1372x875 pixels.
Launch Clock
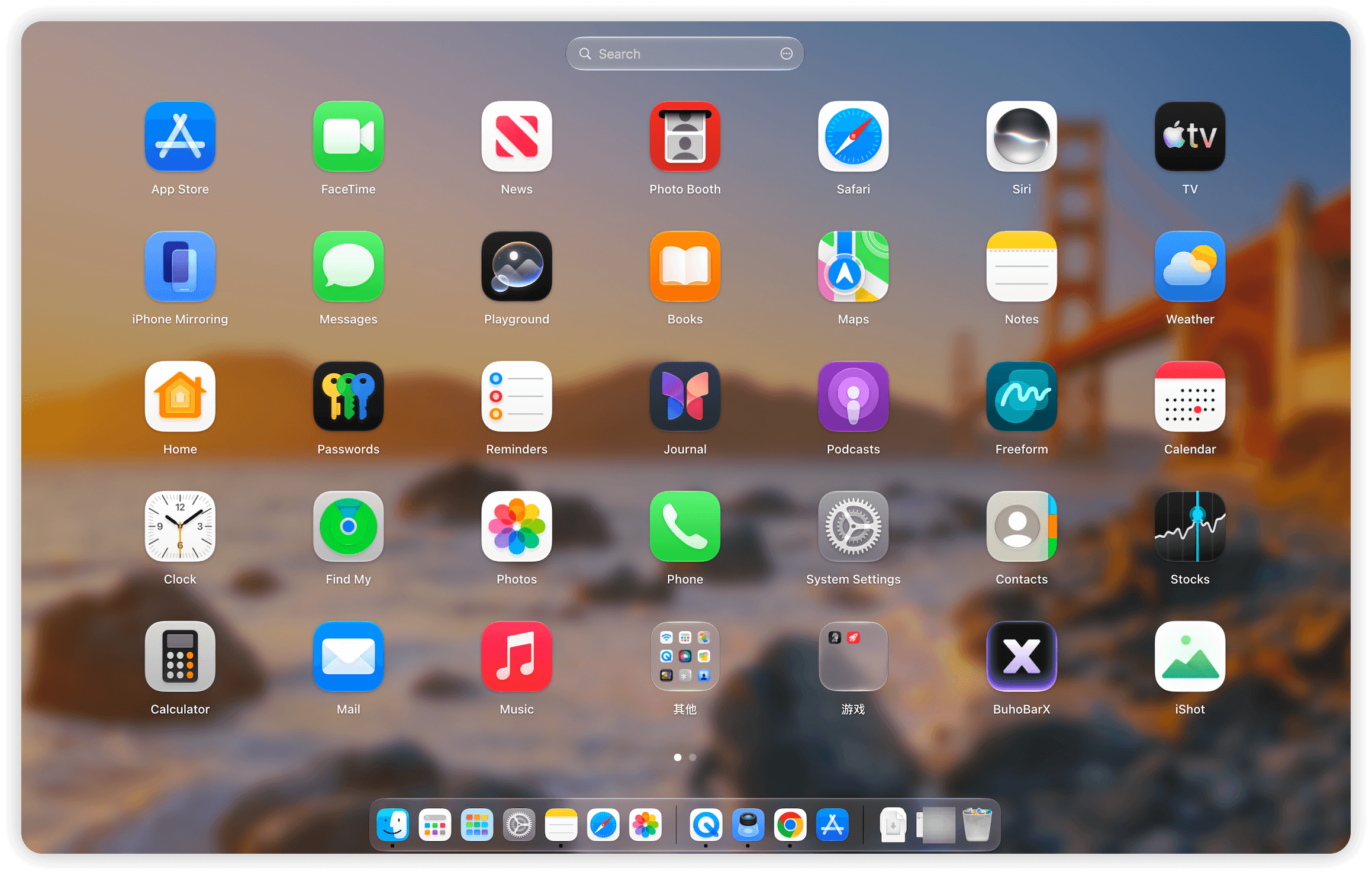click(x=180, y=526)
